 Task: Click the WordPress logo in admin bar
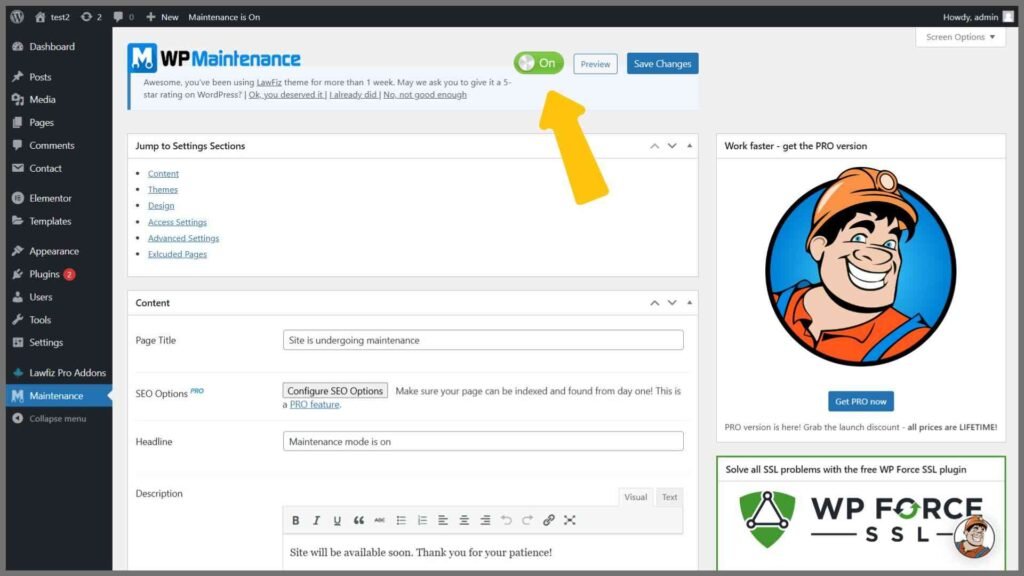[17, 17]
